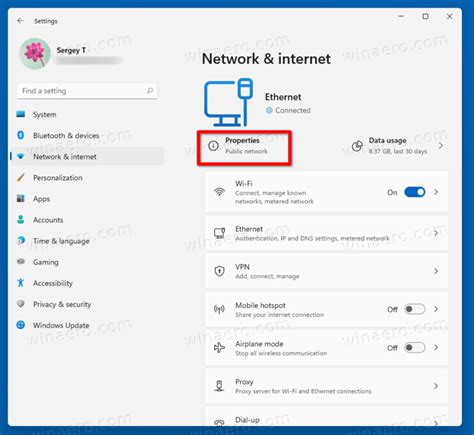This screenshot has width=474, height=435.
Task: Expand Proxy row chevron
Action: pyautogui.click(x=436, y=386)
